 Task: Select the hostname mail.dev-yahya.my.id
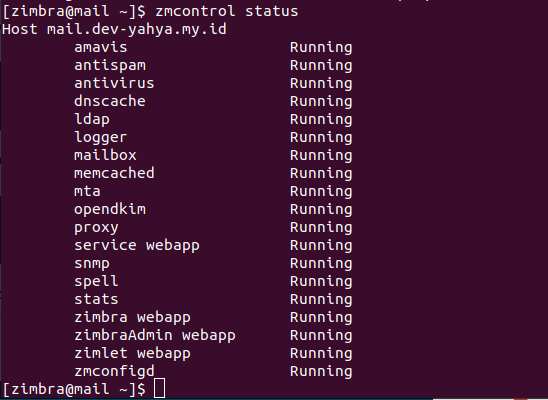pos(137,29)
